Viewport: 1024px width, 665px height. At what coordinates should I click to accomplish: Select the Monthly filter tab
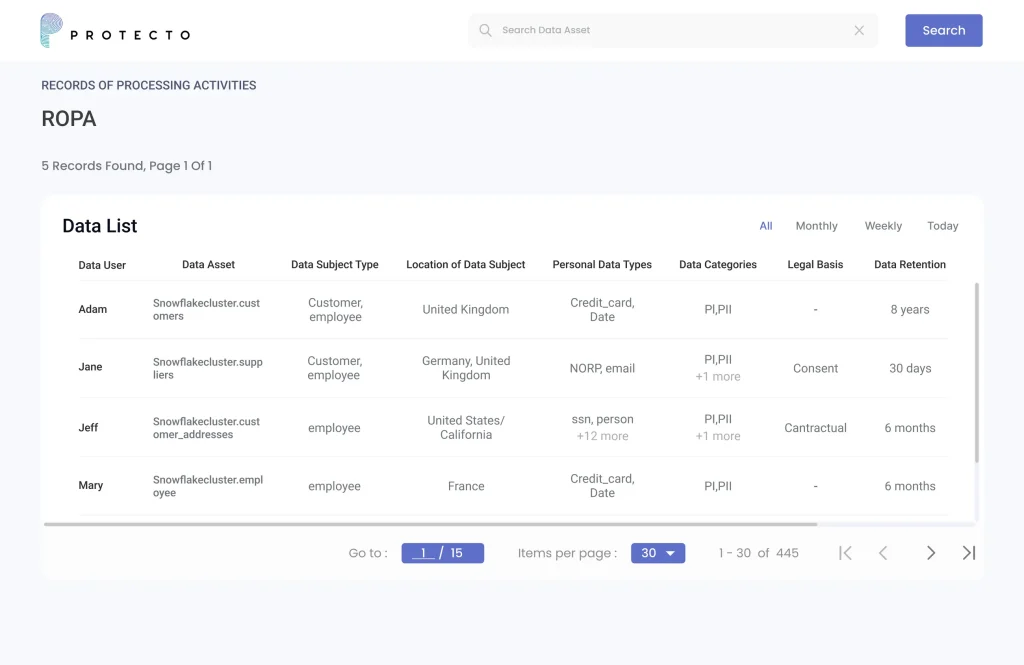coord(816,226)
